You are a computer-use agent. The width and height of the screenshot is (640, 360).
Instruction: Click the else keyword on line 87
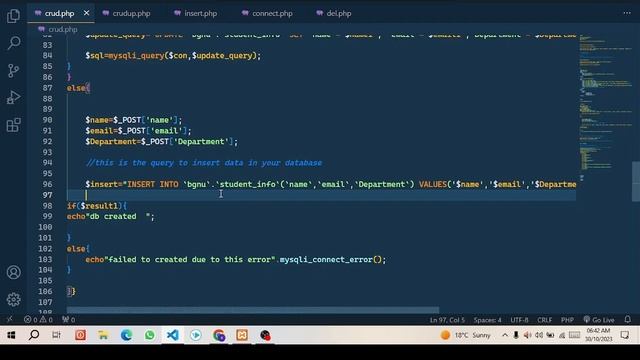[76, 88]
